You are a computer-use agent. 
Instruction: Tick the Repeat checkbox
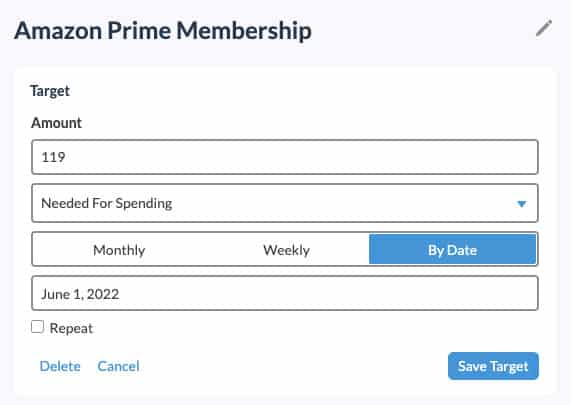coord(38,327)
